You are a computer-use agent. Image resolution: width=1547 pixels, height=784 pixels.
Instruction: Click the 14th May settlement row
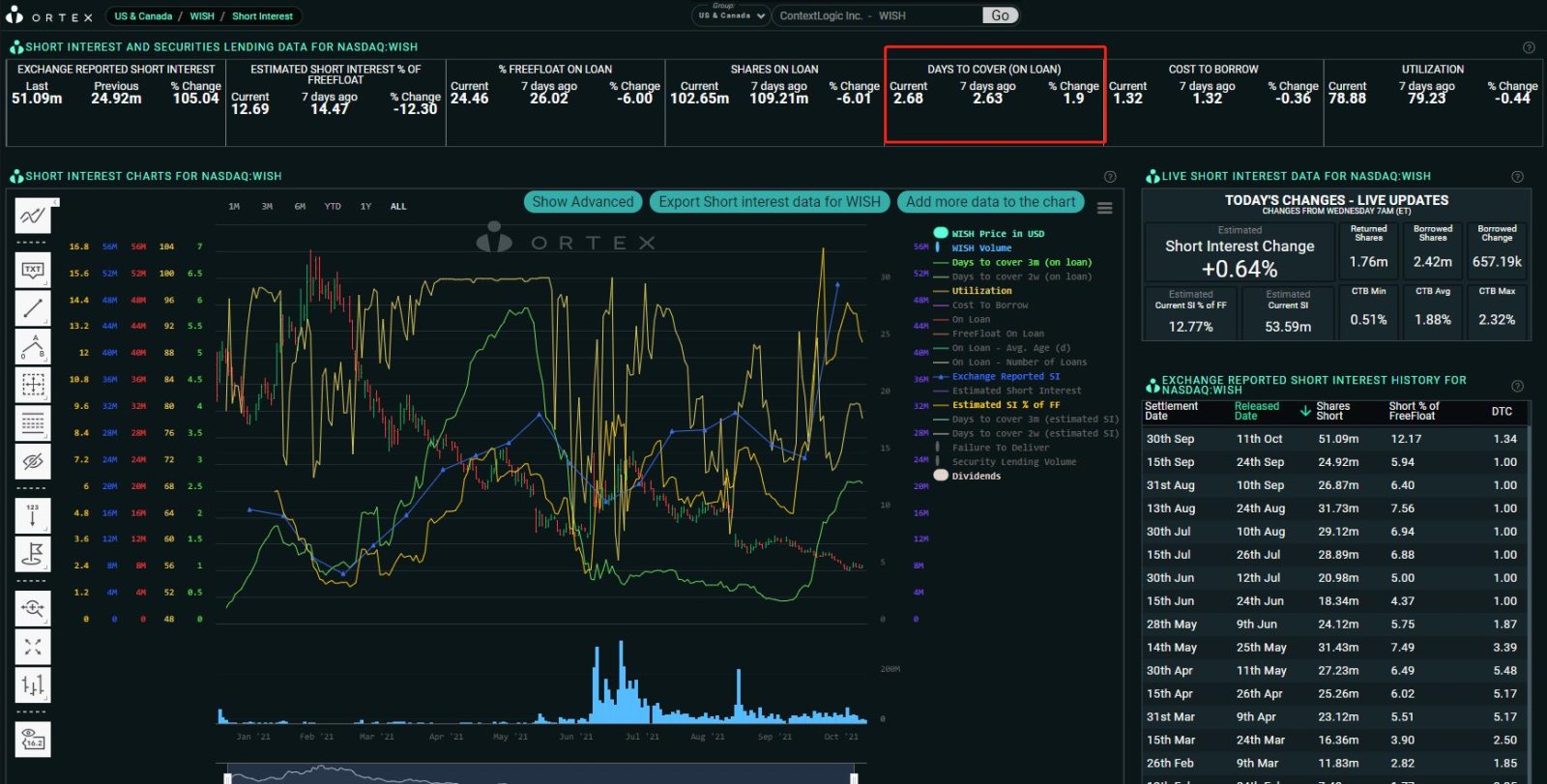1336,648
